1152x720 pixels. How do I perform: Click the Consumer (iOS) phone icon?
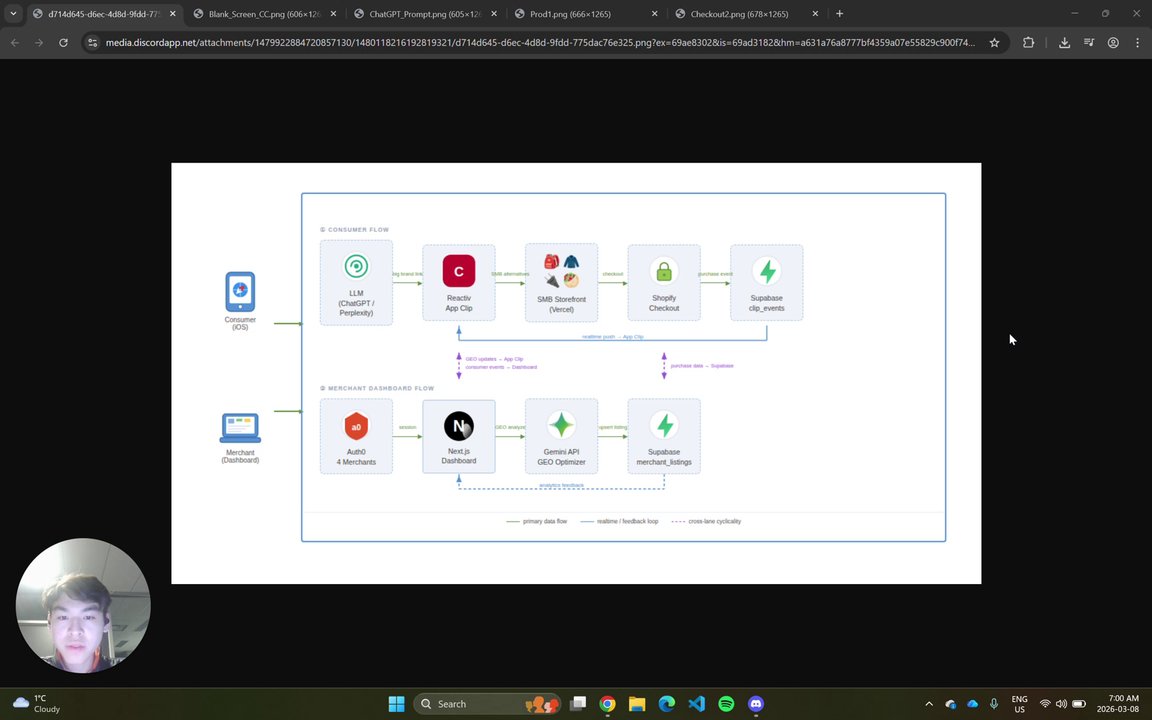click(x=240, y=292)
